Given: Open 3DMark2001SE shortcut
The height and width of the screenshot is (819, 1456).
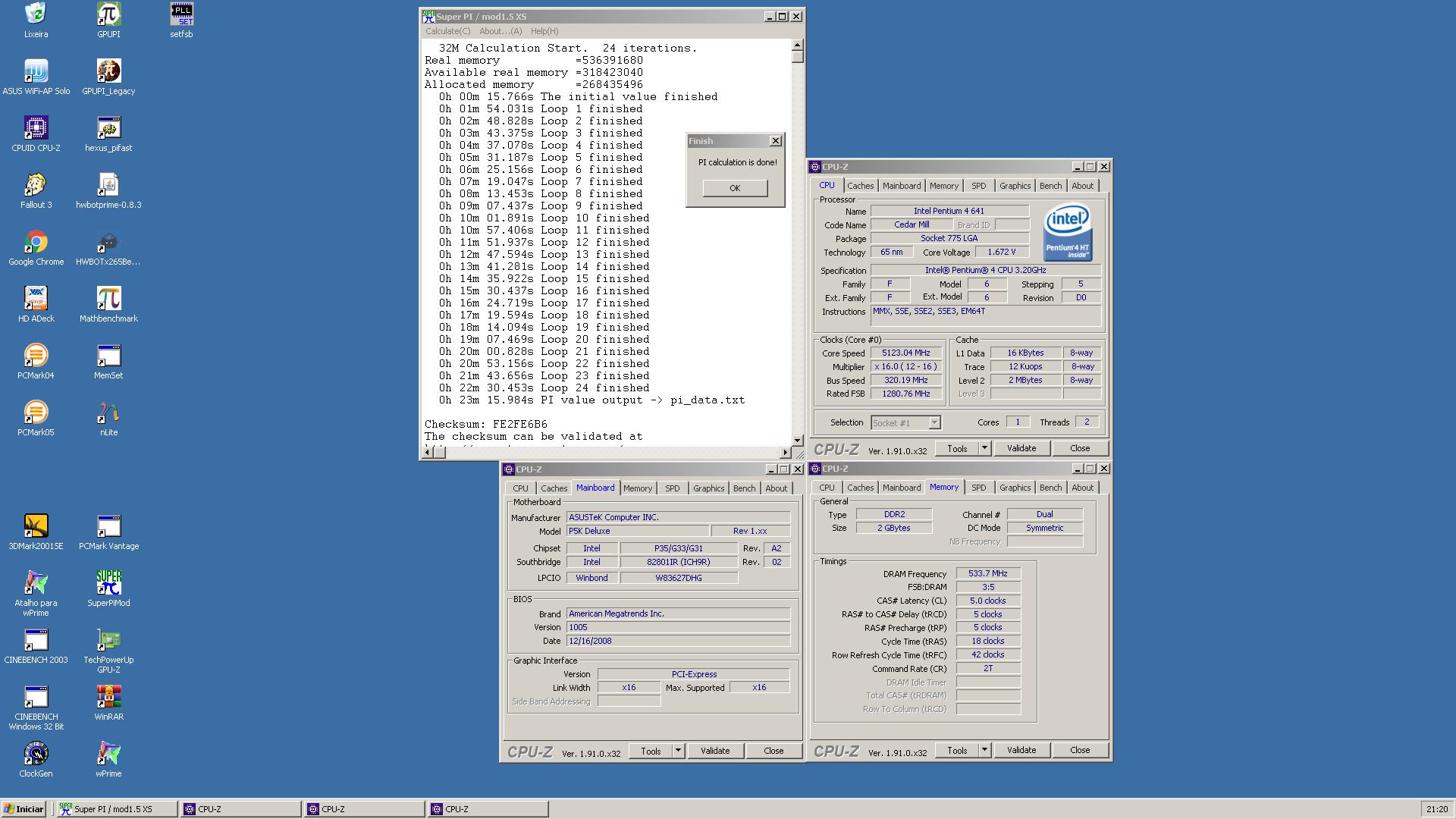Looking at the screenshot, I should 36,532.
